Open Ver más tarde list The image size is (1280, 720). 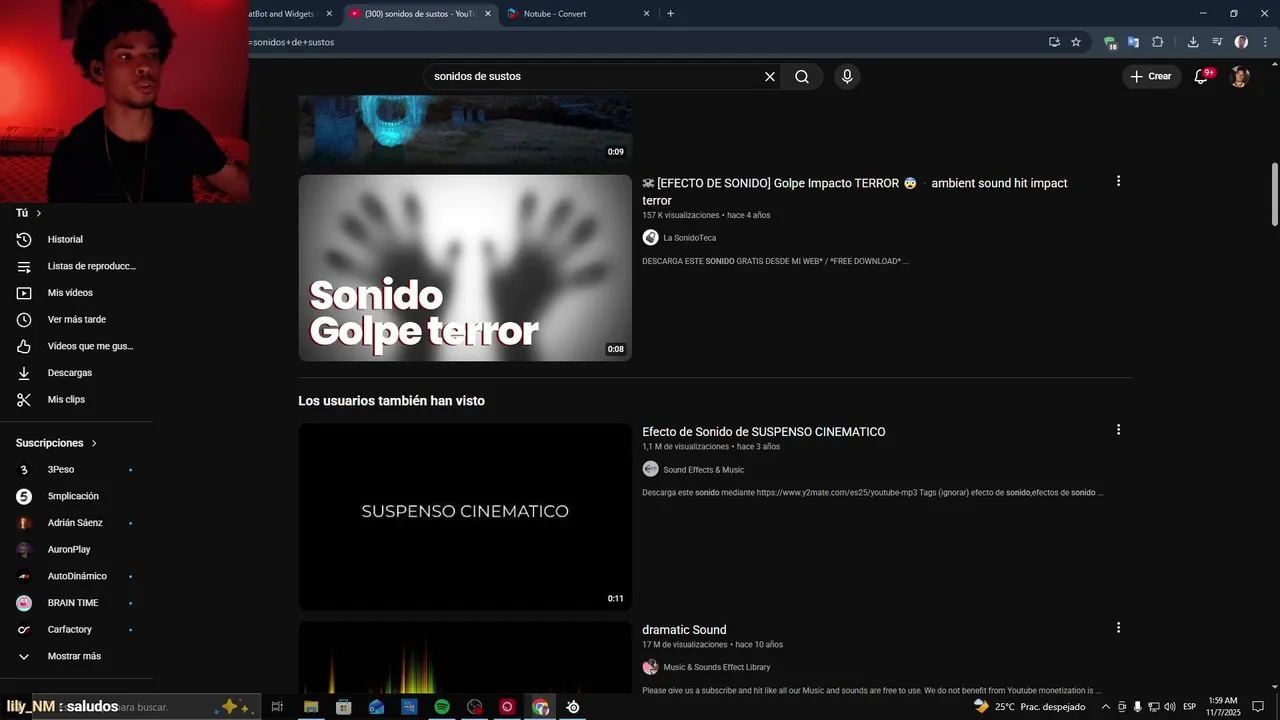click(77, 320)
